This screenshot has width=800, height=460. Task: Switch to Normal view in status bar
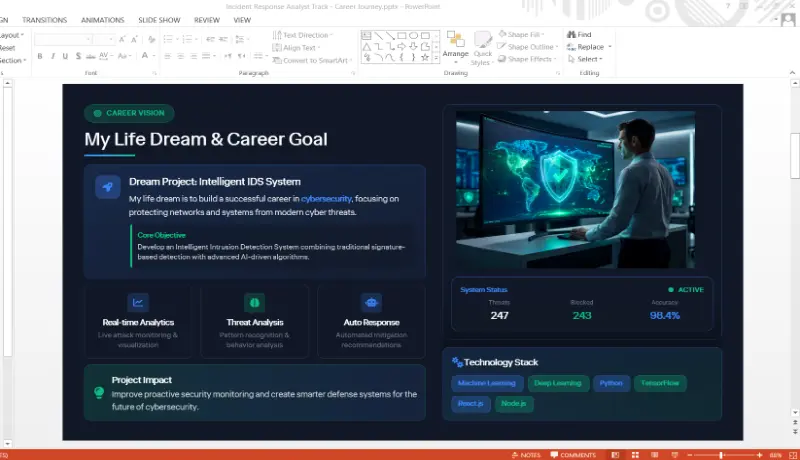click(615, 455)
